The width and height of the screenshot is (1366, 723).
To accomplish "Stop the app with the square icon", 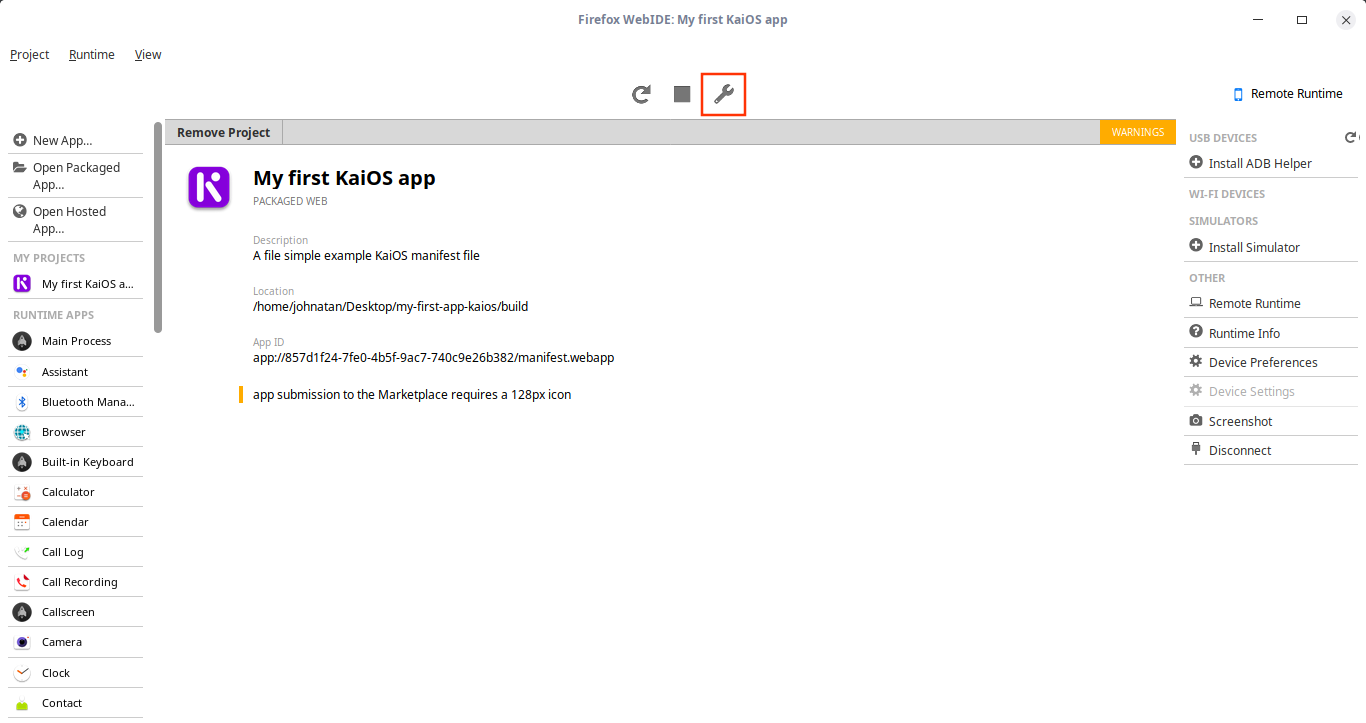I will click(682, 94).
